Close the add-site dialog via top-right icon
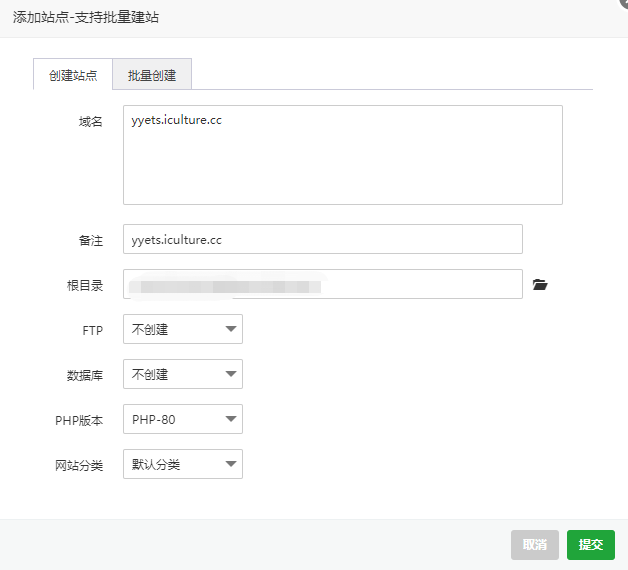Screen dimensions: 628x570 click(x=623, y=3)
